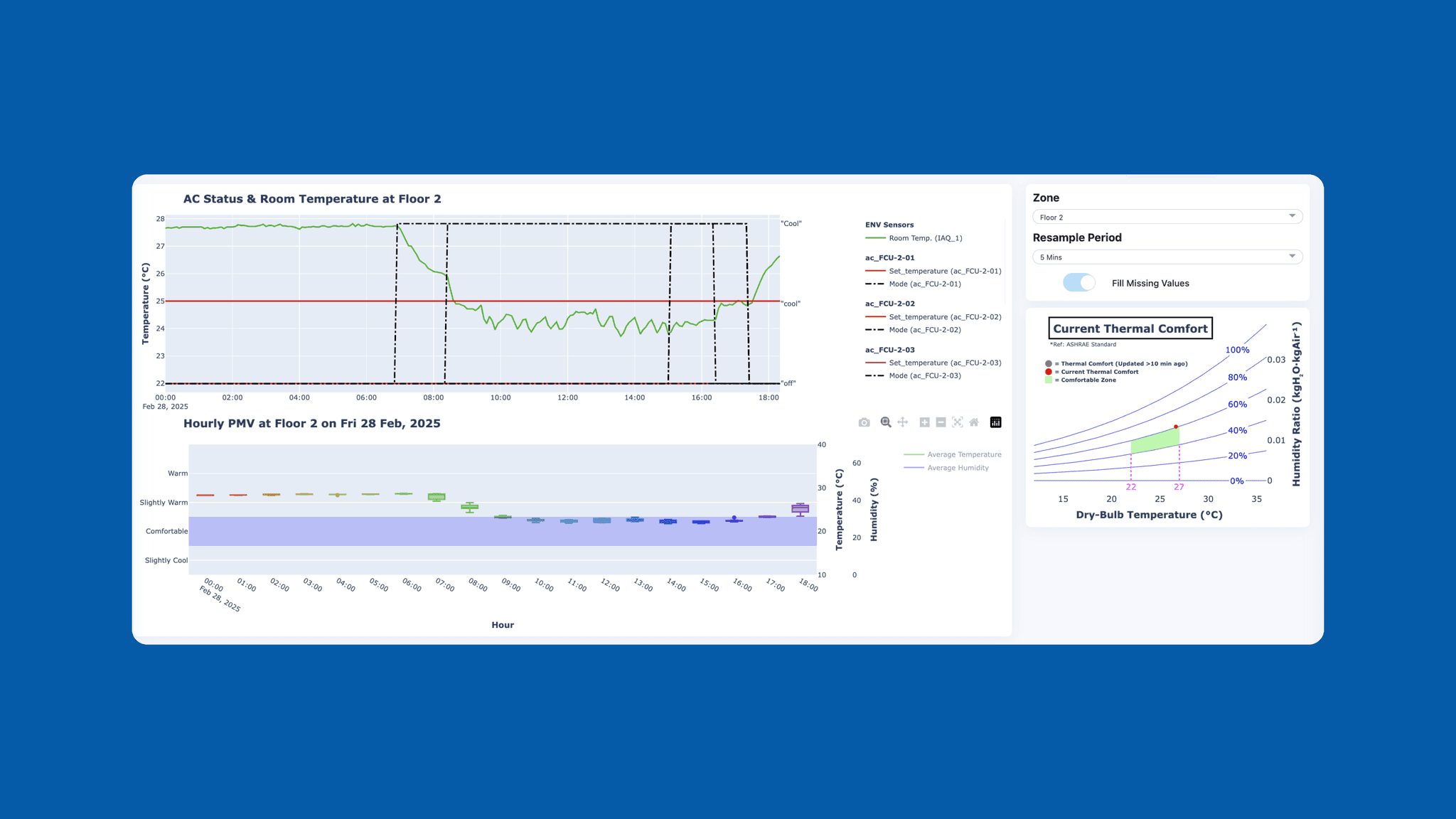Toggle Mode (ac_FCU-2-02) legend entry
This screenshot has height=819, width=1456.
coord(924,330)
